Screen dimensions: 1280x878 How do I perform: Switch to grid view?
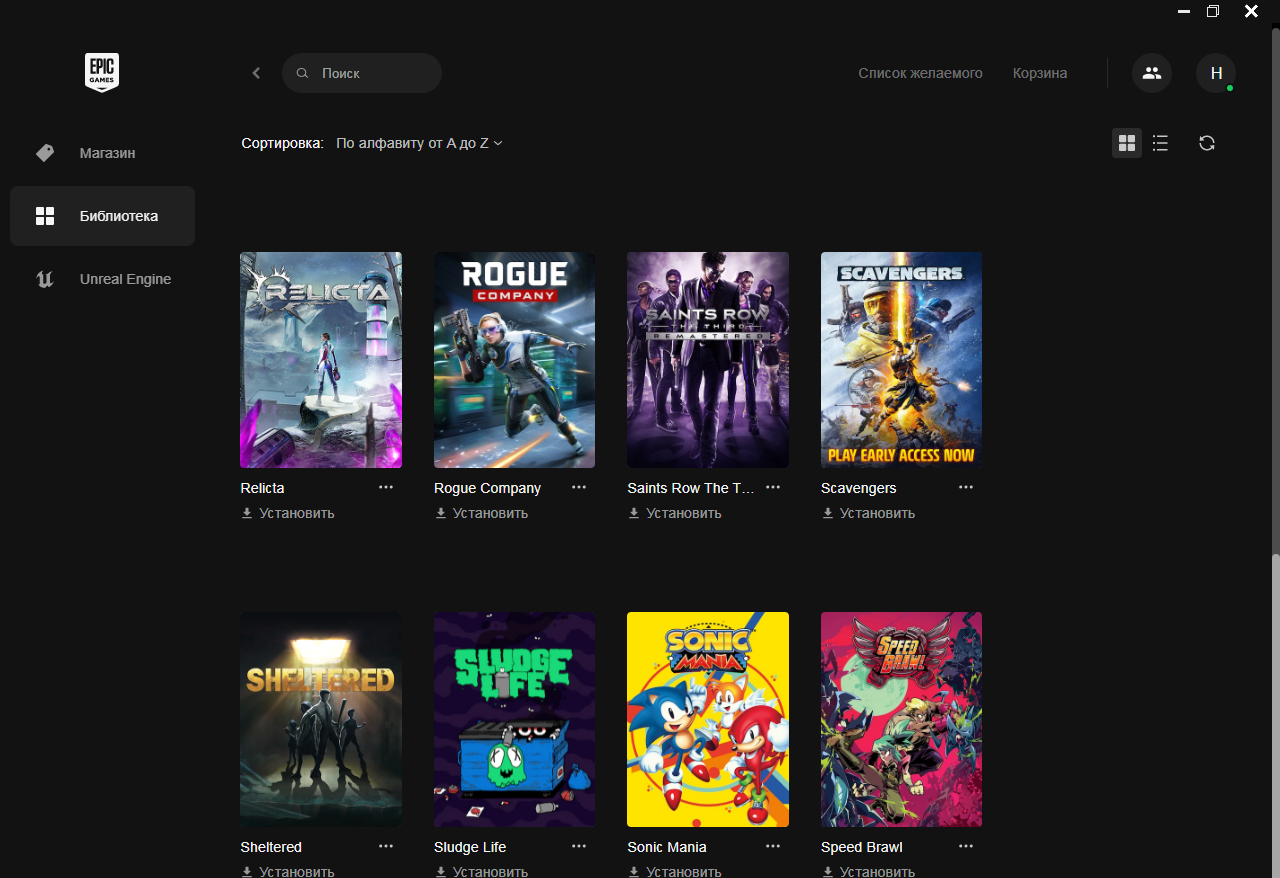1127,143
